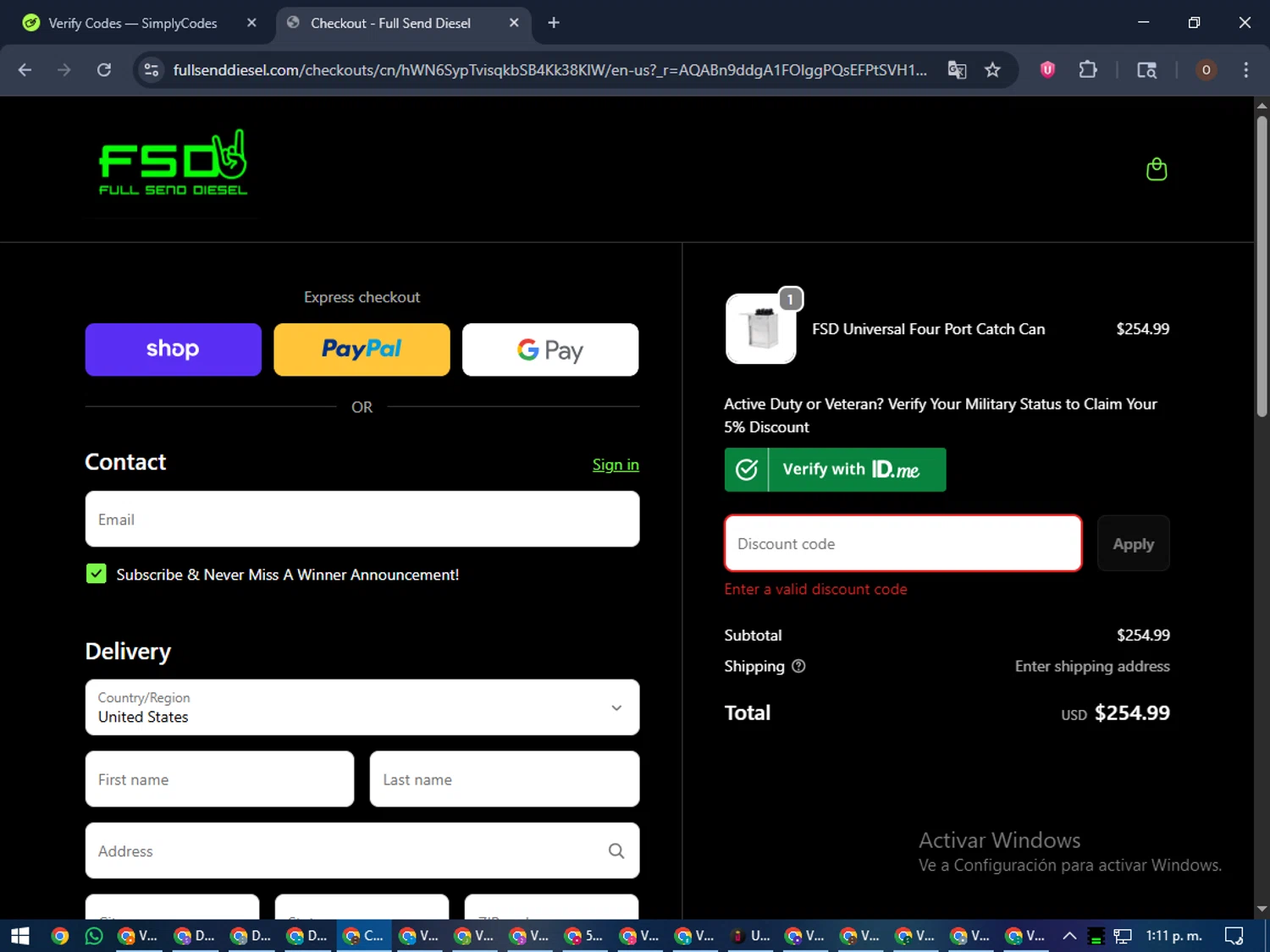Open the Chrome profile avatar
1270x952 pixels.
[1206, 70]
